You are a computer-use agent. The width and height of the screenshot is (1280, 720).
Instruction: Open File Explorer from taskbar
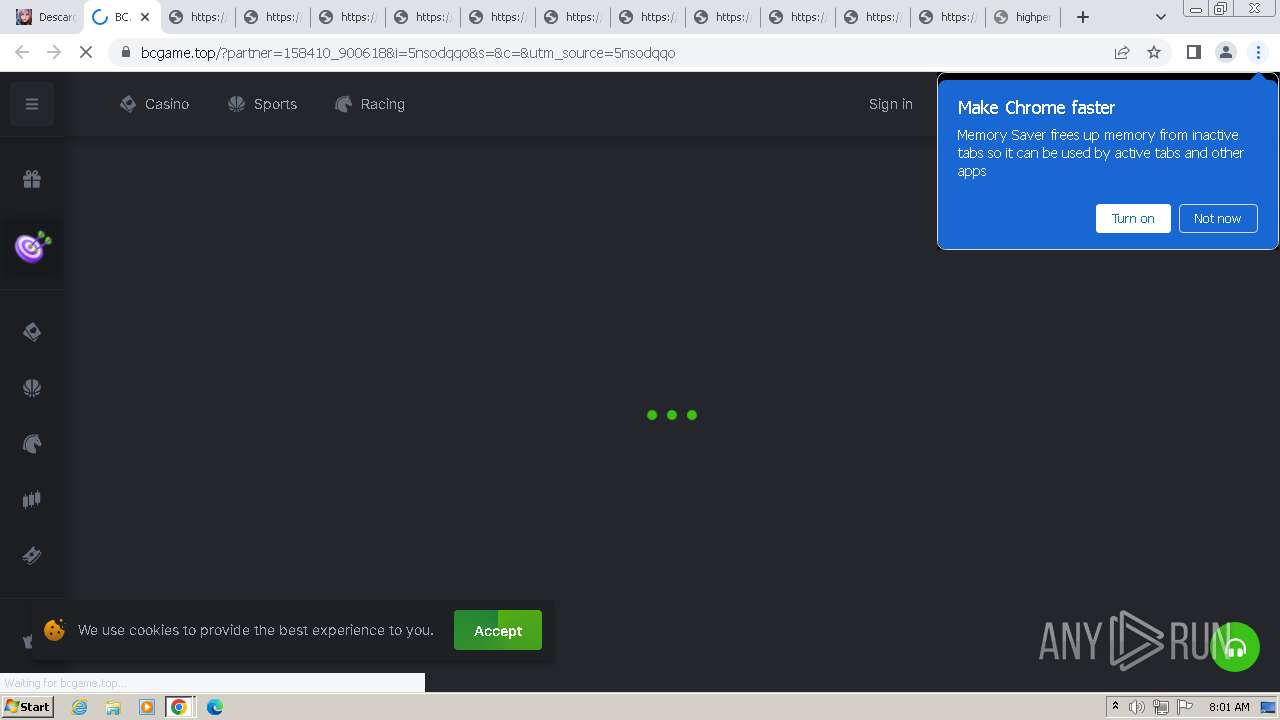click(x=113, y=707)
